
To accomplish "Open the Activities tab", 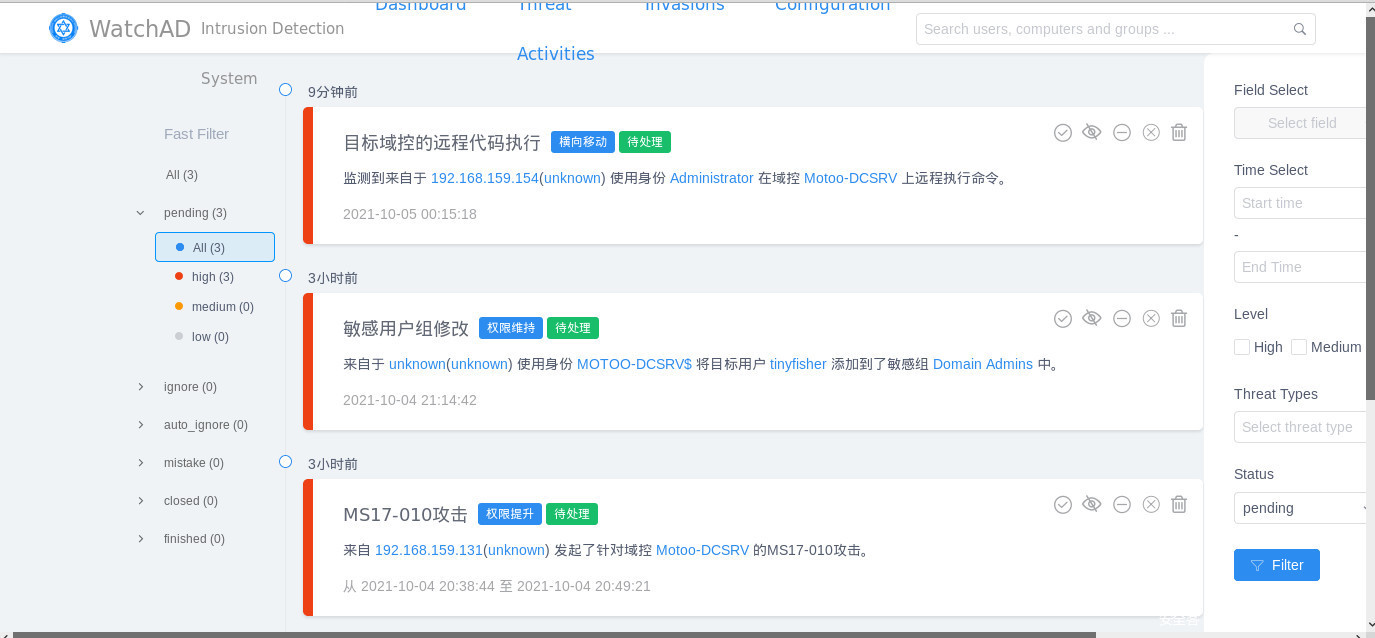I will (555, 54).
